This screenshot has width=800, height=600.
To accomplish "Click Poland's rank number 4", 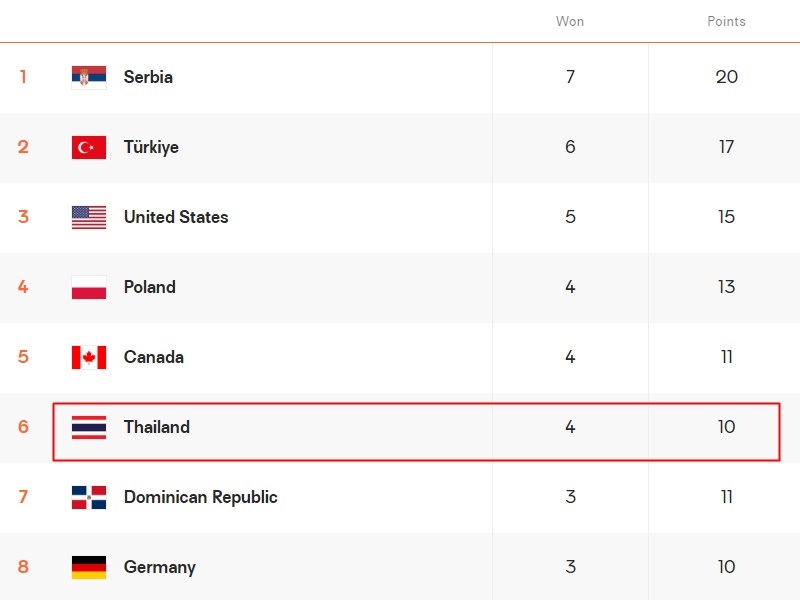I will pos(23,287).
